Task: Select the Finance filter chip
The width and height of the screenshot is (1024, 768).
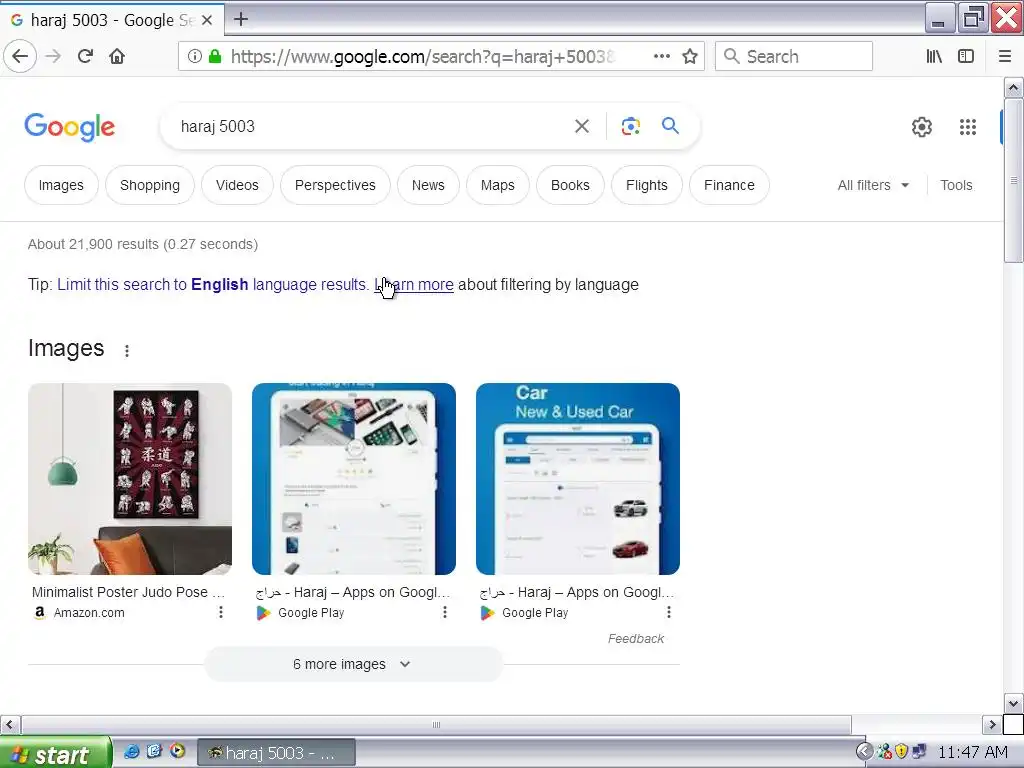Action: 729,185
